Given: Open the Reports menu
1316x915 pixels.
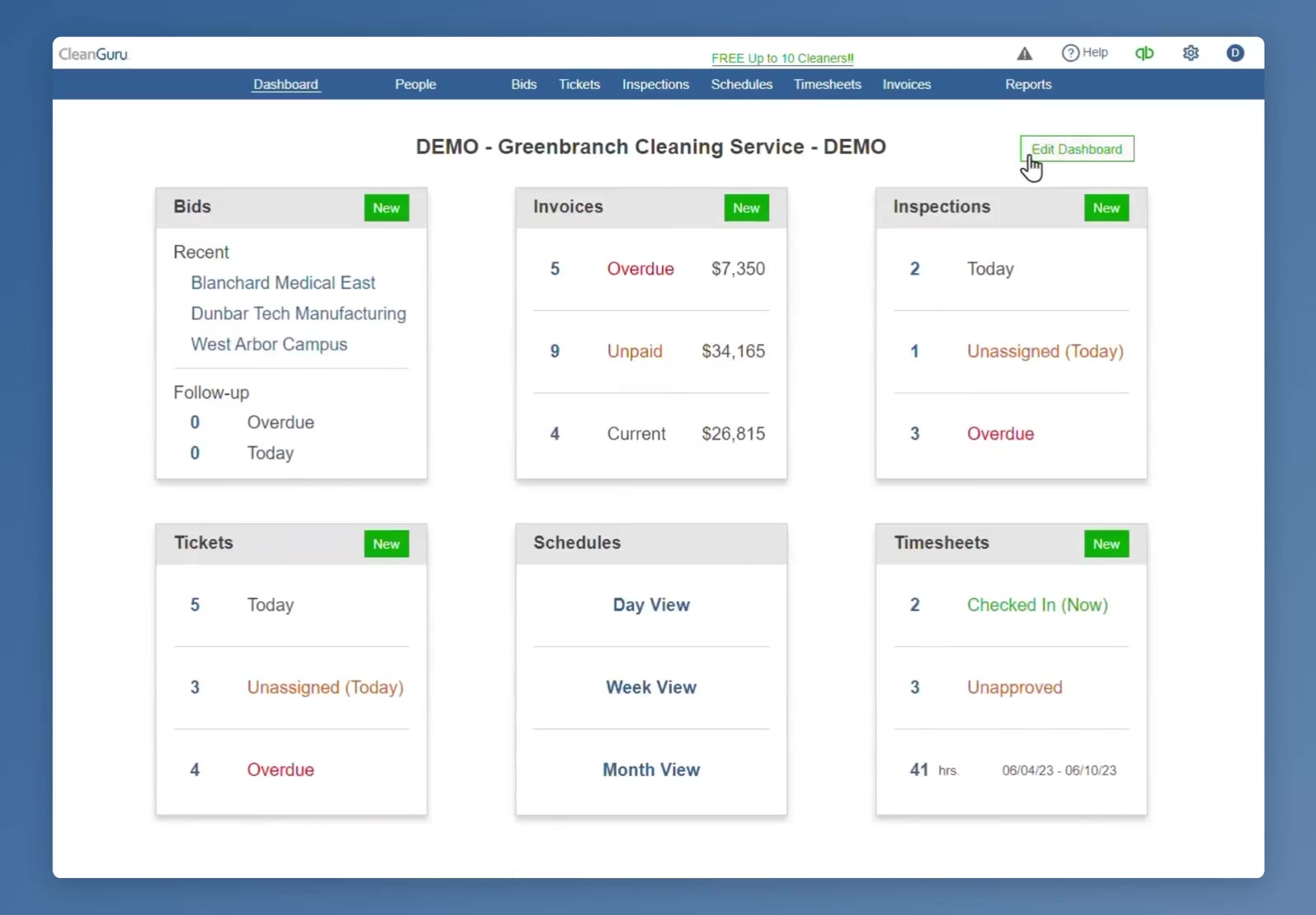Looking at the screenshot, I should [1028, 84].
